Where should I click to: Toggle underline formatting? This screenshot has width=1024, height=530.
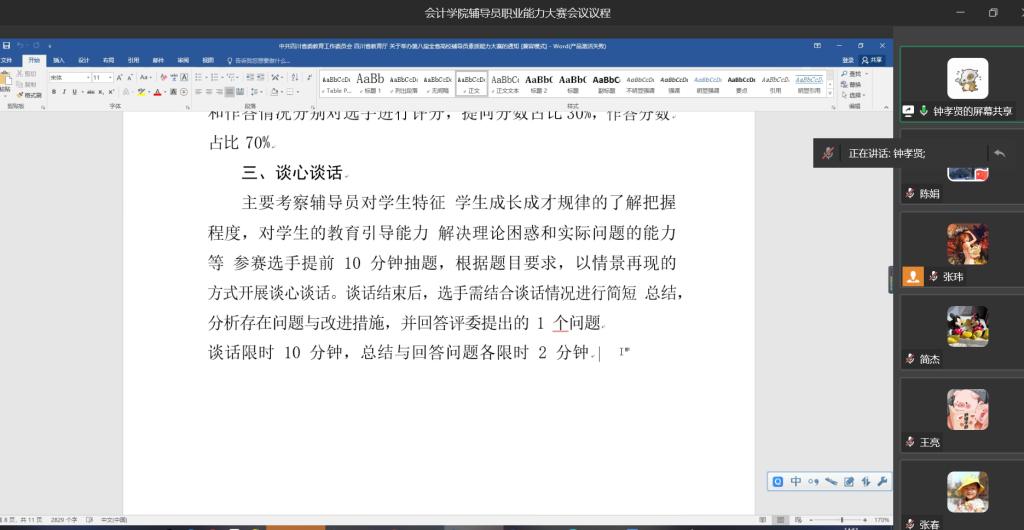pos(74,92)
